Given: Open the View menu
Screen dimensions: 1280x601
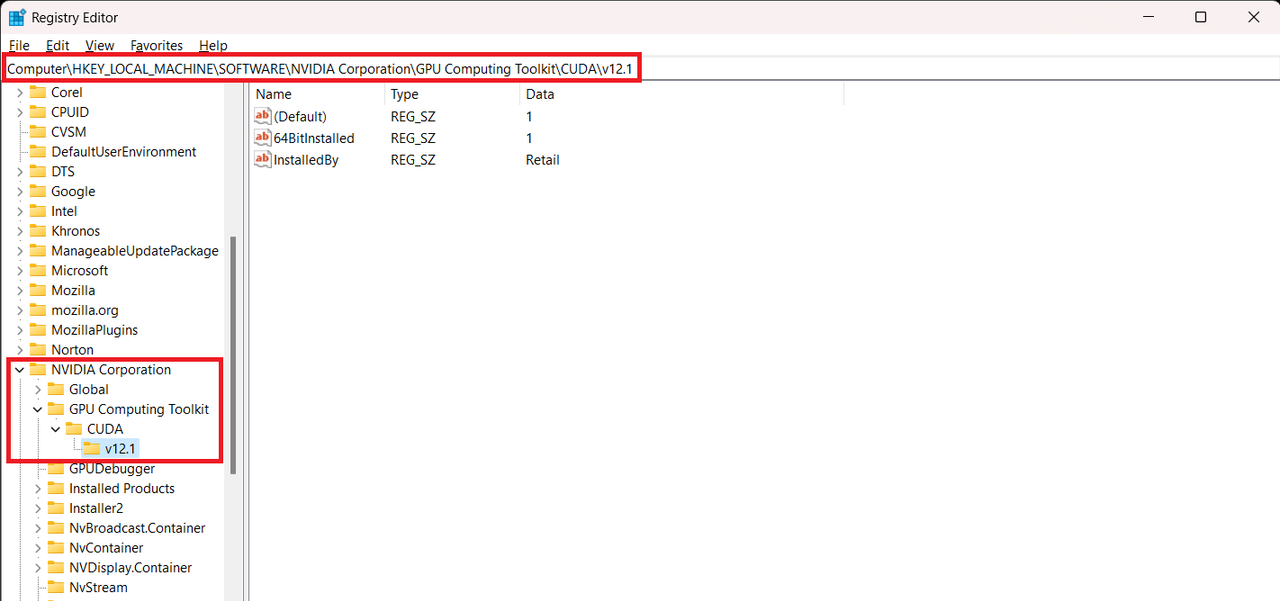Looking at the screenshot, I should (100, 45).
